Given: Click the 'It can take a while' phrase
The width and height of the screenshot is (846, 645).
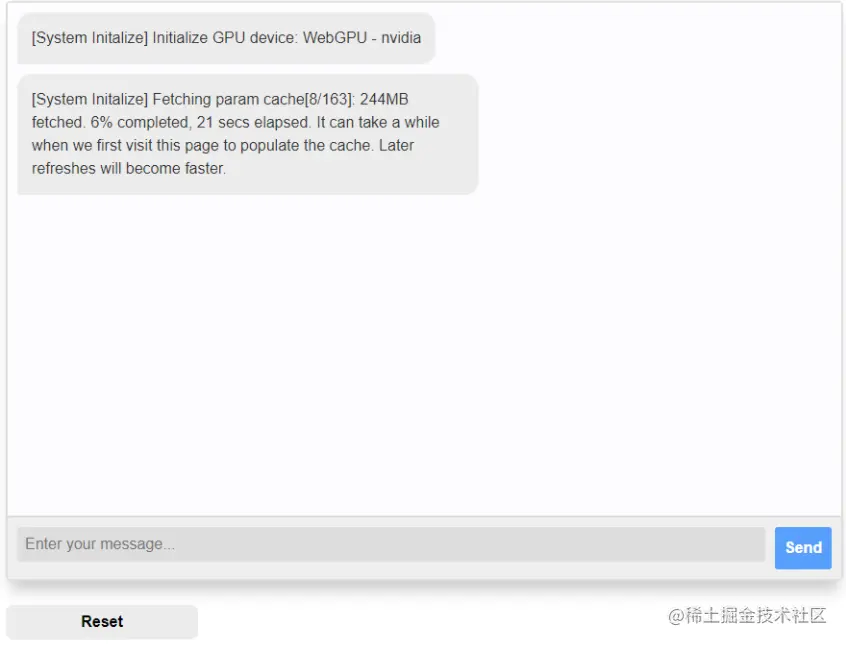Looking at the screenshot, I should click(378, 123).
